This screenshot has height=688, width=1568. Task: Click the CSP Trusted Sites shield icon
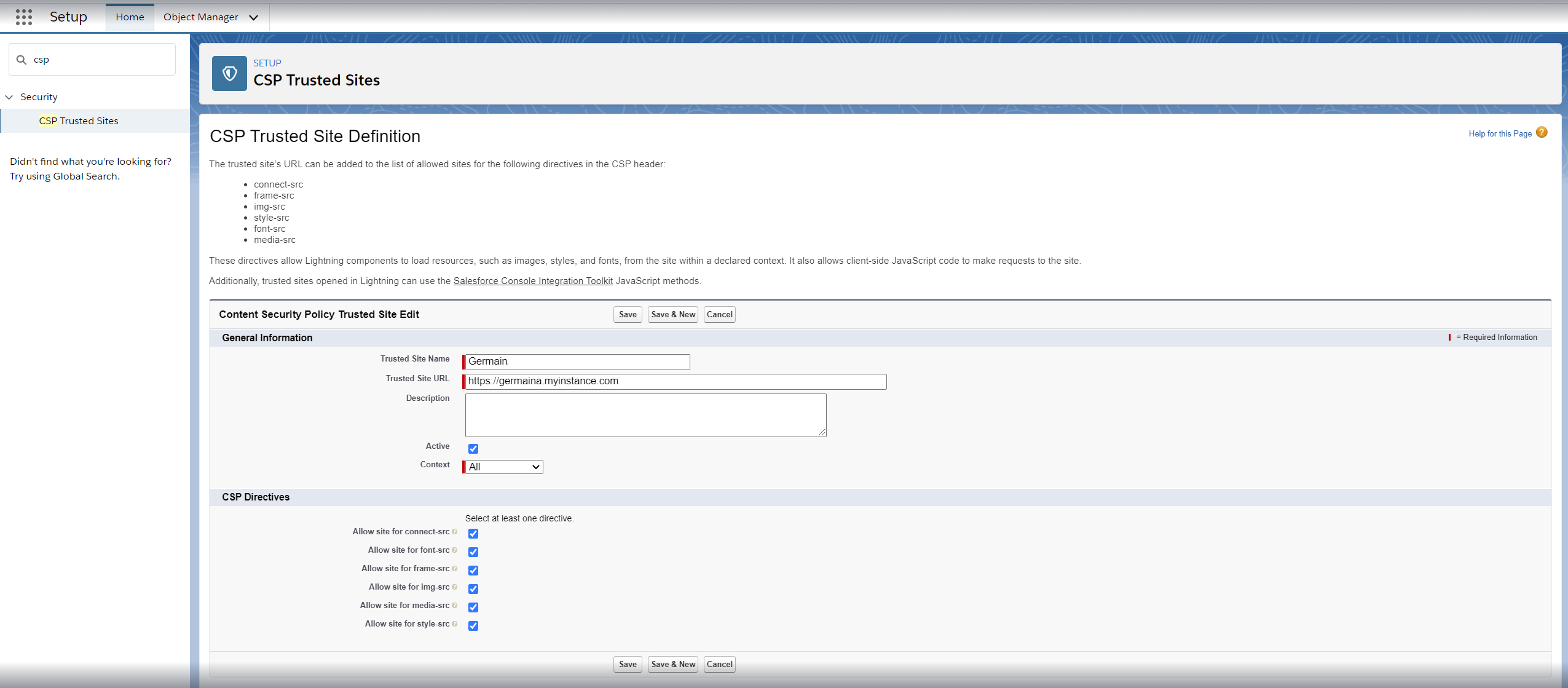click(x=229, y=73)
